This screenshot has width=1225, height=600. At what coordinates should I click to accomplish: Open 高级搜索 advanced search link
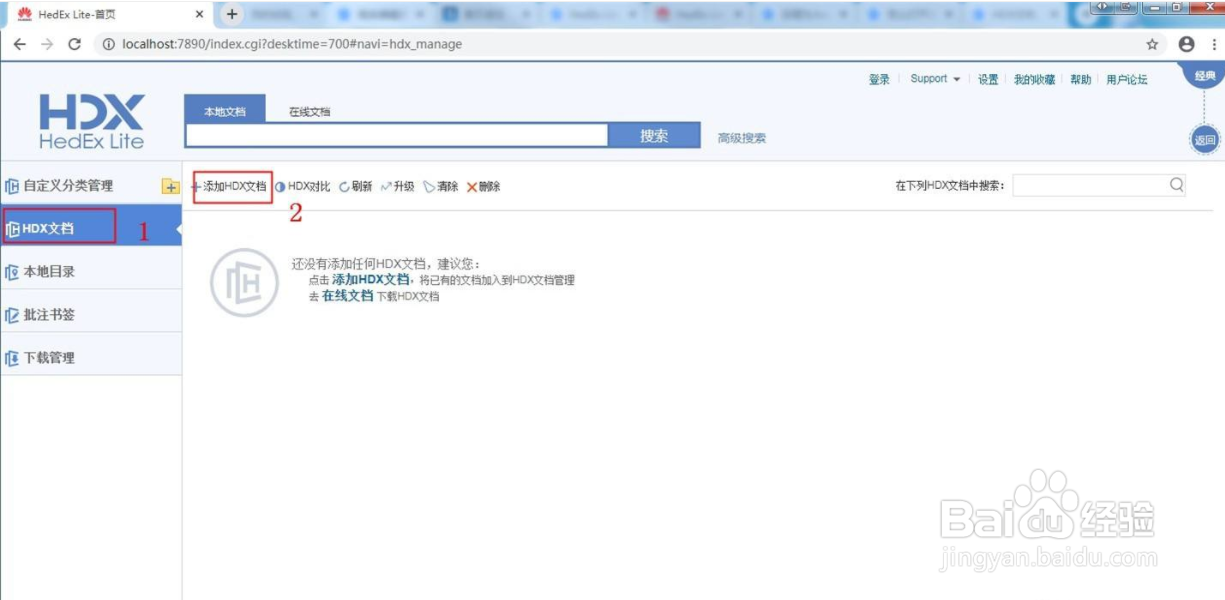(x=742, y=139)
